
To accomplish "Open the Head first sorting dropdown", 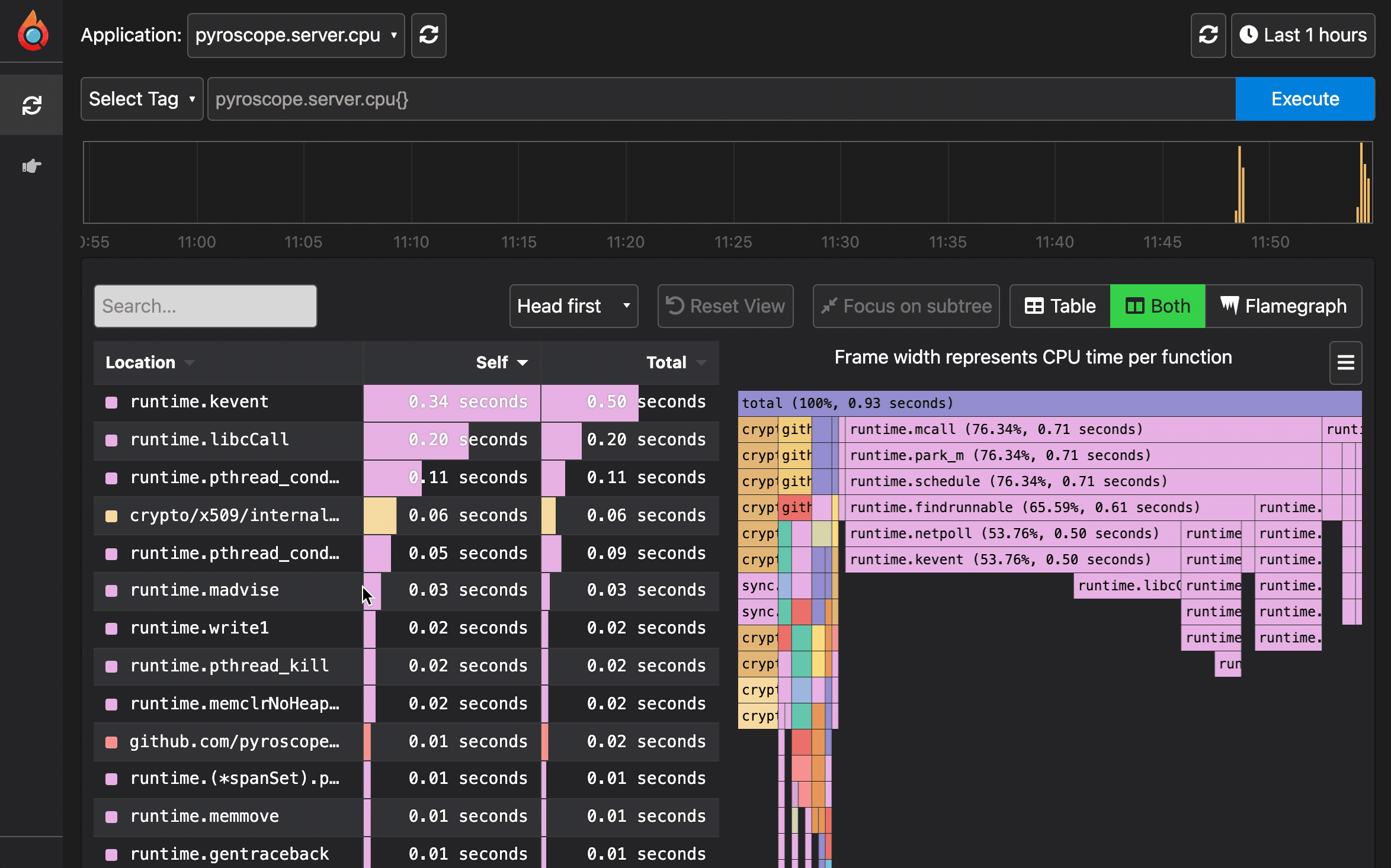I will [x=573, y=306].
